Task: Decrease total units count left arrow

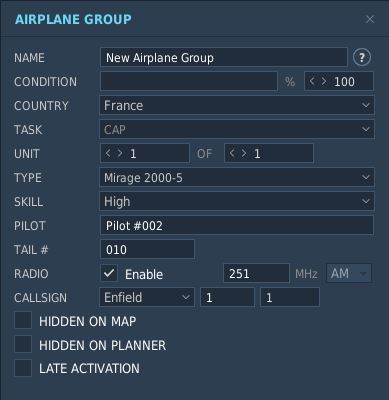Action: (232, 153)
